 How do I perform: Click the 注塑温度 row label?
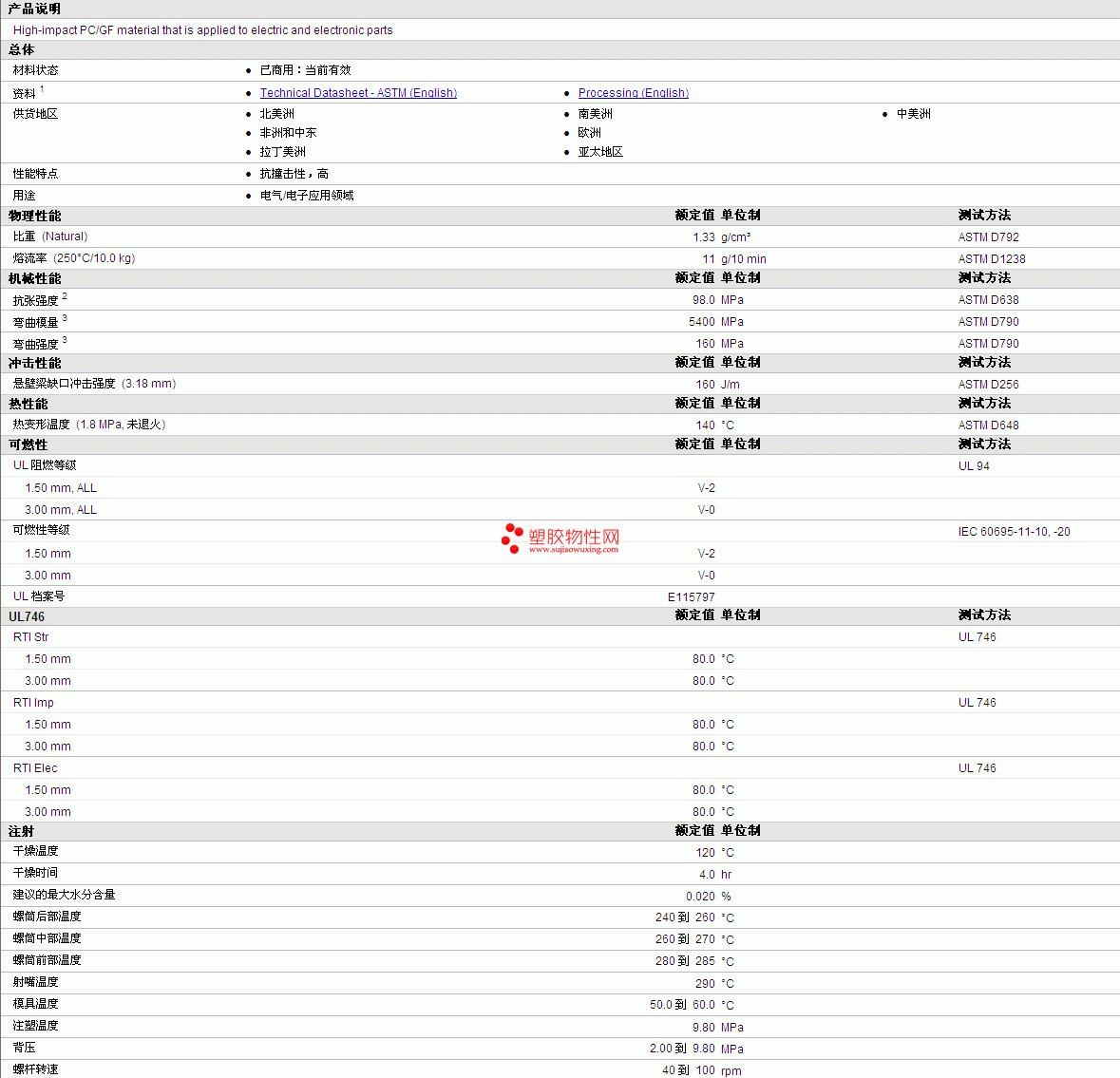click(36, 1026)
